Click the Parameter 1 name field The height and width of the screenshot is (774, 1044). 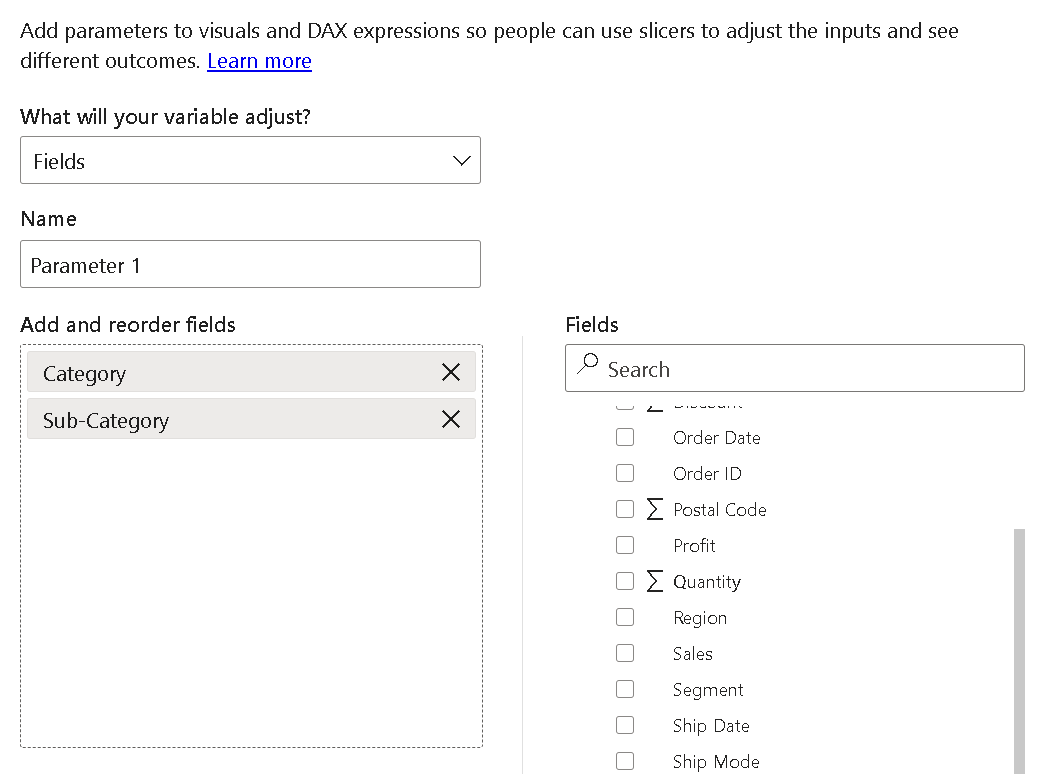250,265
